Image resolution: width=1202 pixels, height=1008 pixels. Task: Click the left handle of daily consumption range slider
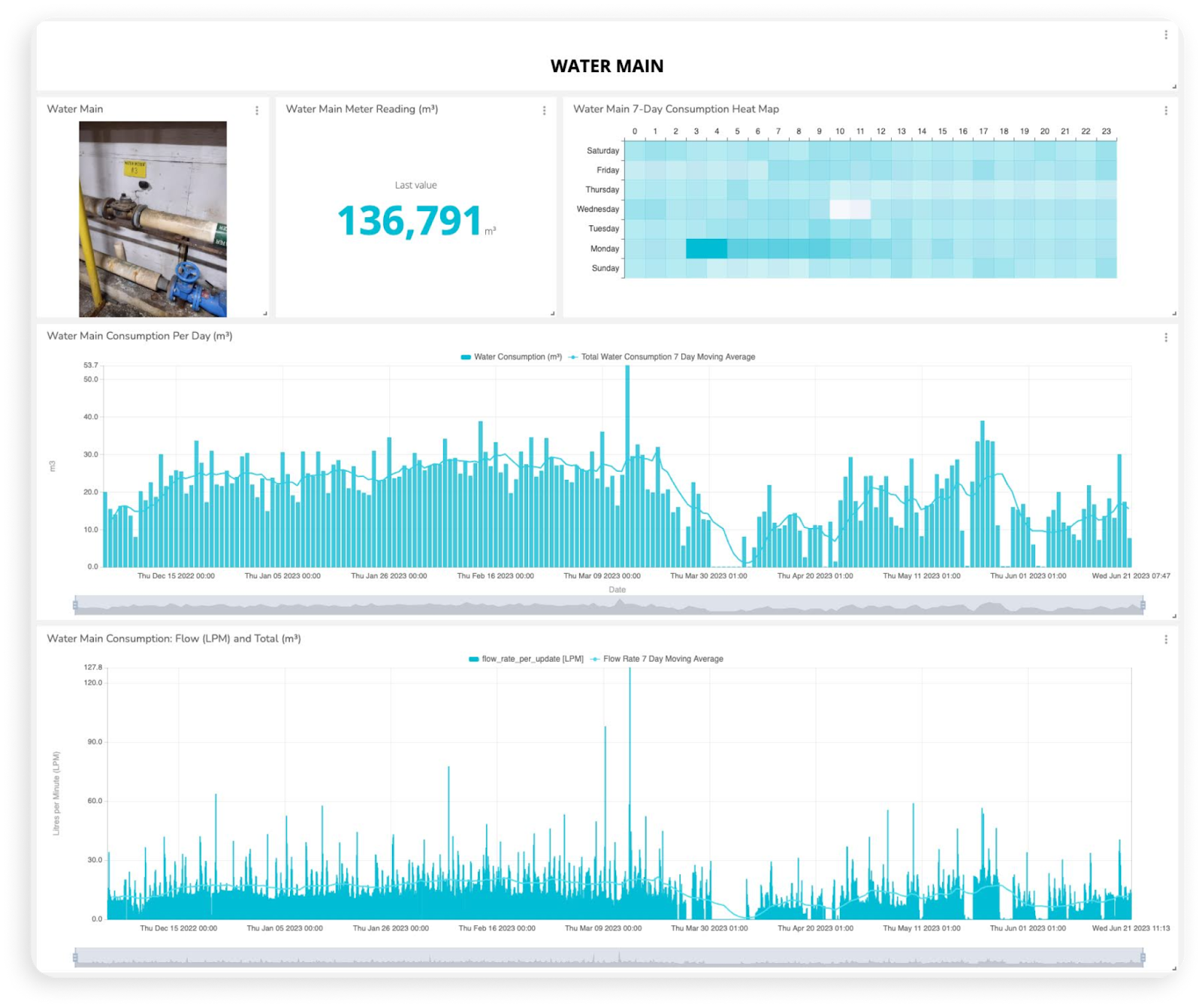(x=75, y=605)
